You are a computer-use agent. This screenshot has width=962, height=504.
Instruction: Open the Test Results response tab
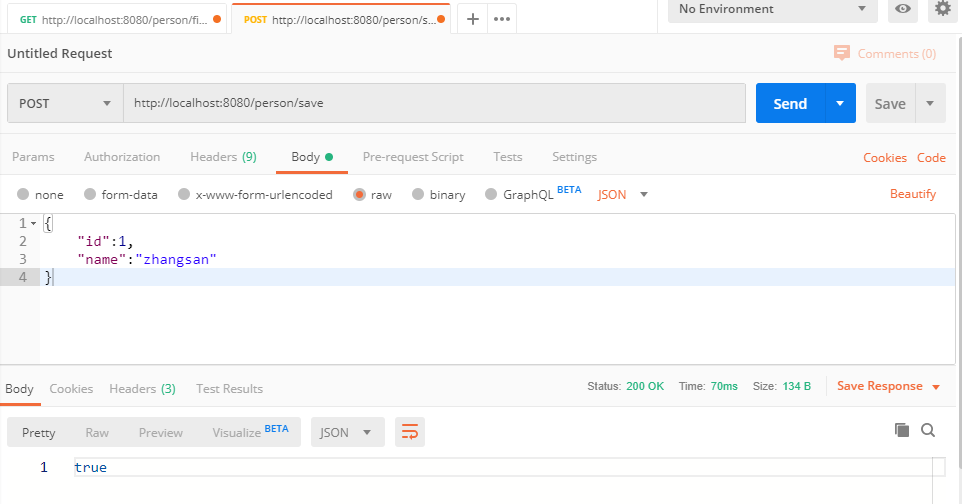(229, 389)
